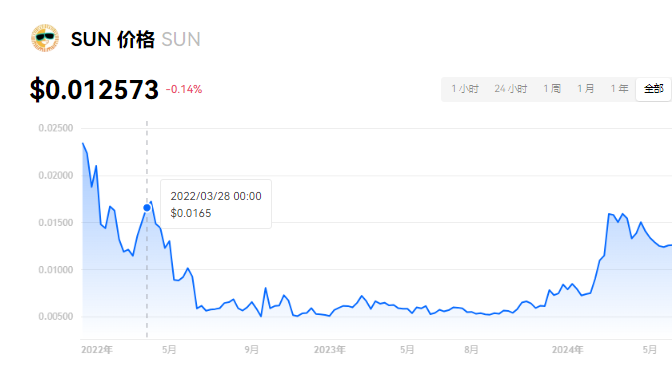Show the 1年 price history

click(619, 89)
